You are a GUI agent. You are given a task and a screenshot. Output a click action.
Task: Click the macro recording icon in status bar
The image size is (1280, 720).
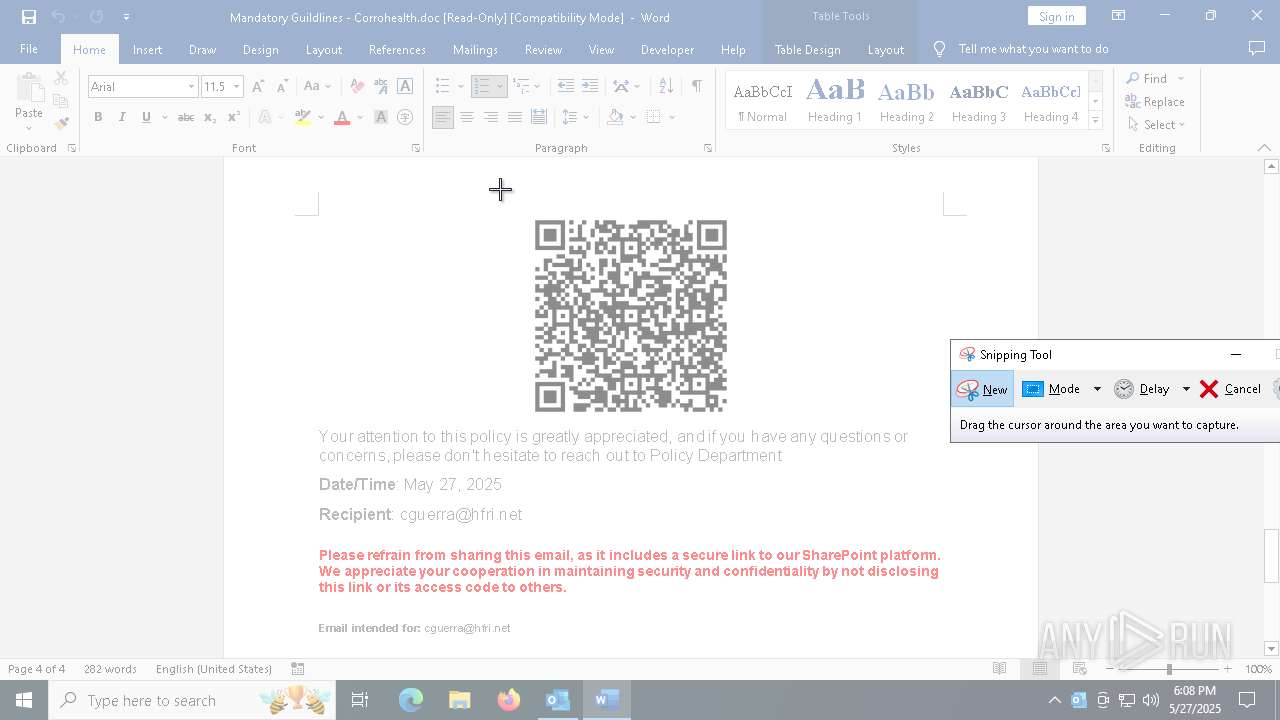297,669
